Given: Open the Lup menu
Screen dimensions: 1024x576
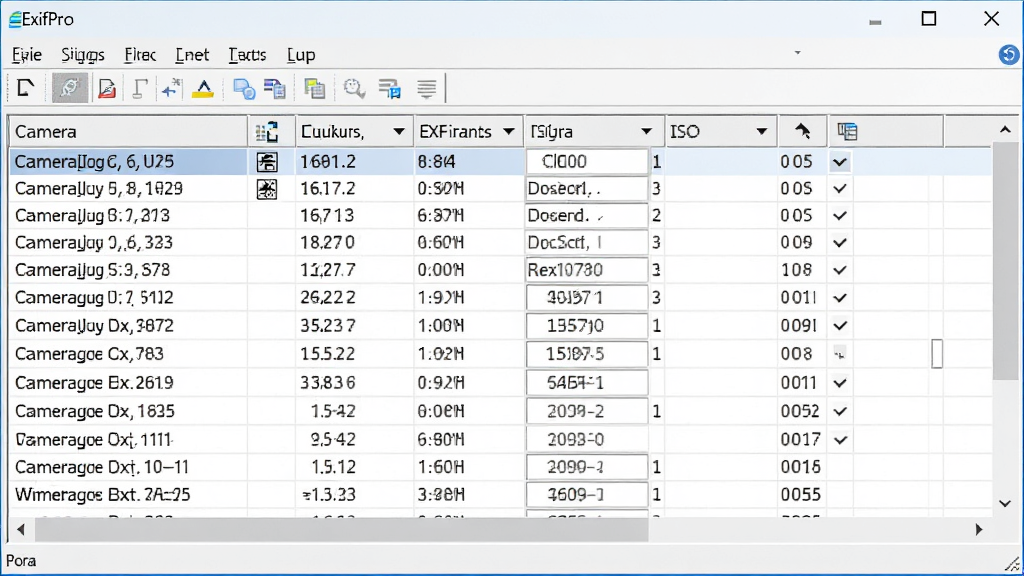Looking at the screenshot, I should point(301,55).
